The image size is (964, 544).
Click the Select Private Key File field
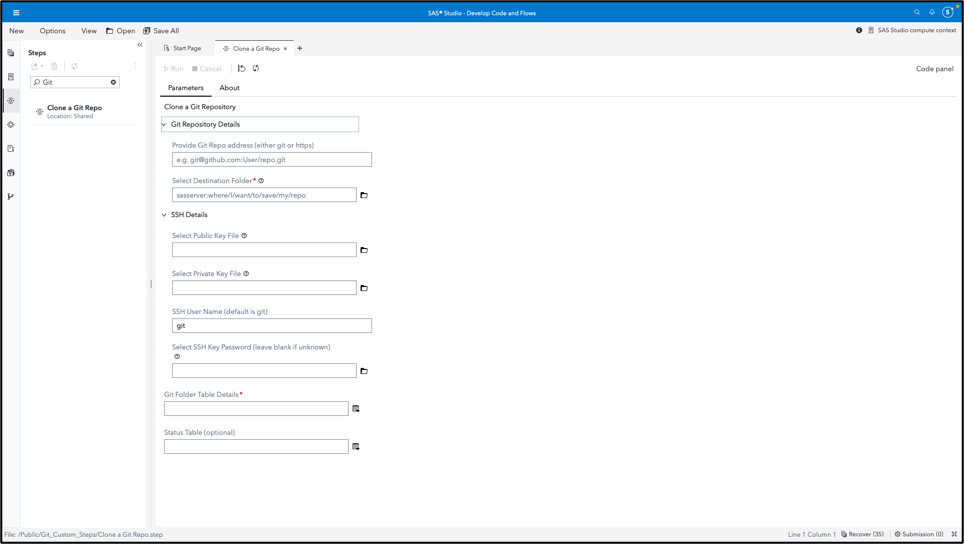click(264, 288)
